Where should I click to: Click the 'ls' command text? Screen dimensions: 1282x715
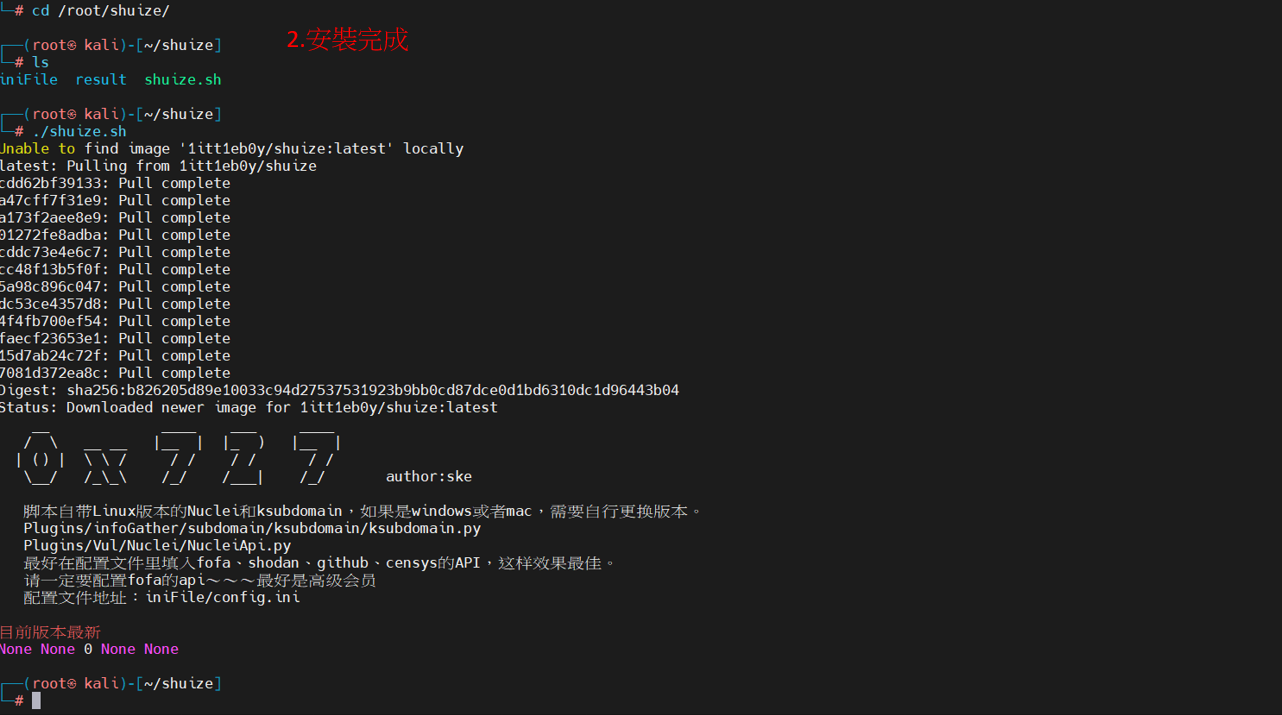[x=40, y=62]
